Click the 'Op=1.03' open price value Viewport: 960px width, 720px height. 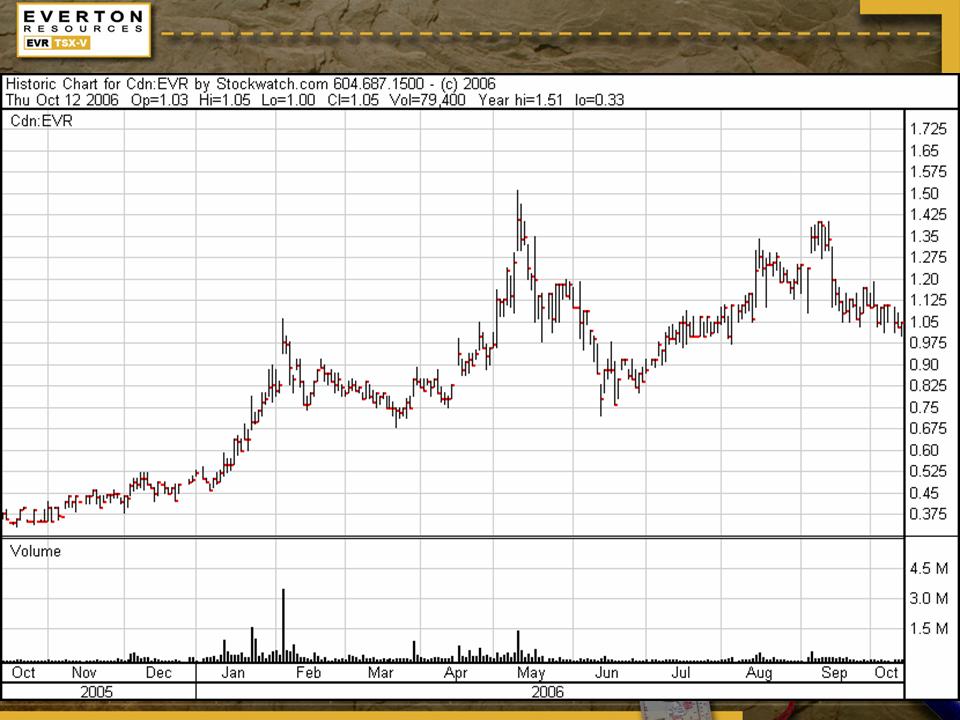coord(159,100)
